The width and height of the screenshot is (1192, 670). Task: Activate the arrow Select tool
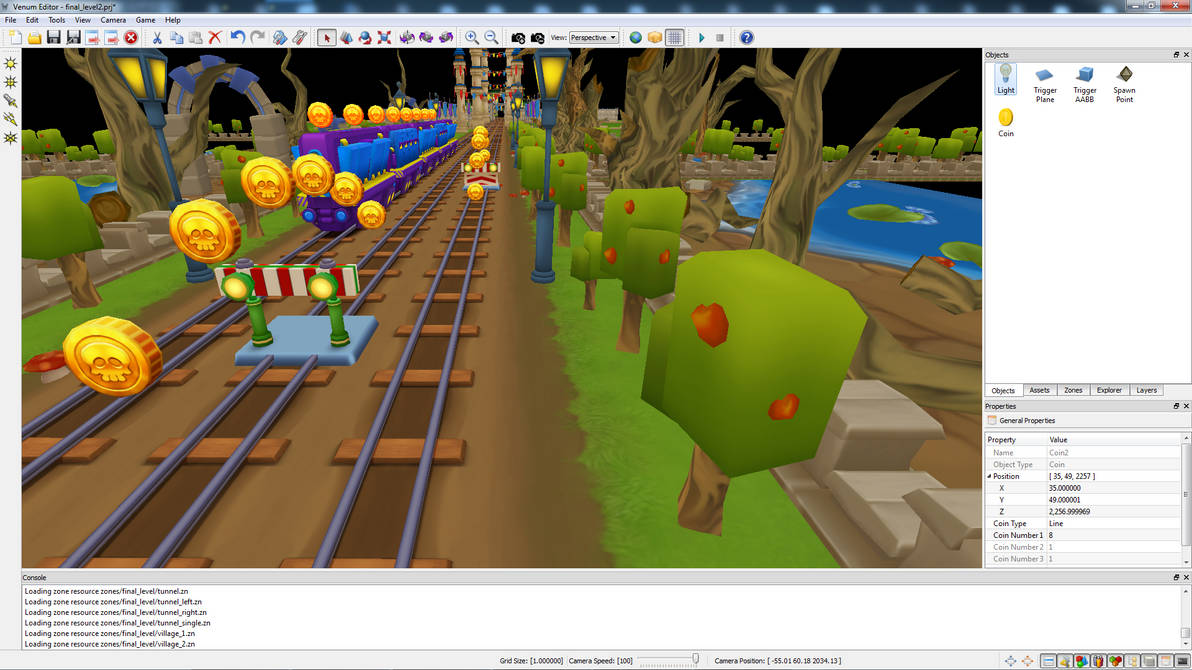point(326,37)
